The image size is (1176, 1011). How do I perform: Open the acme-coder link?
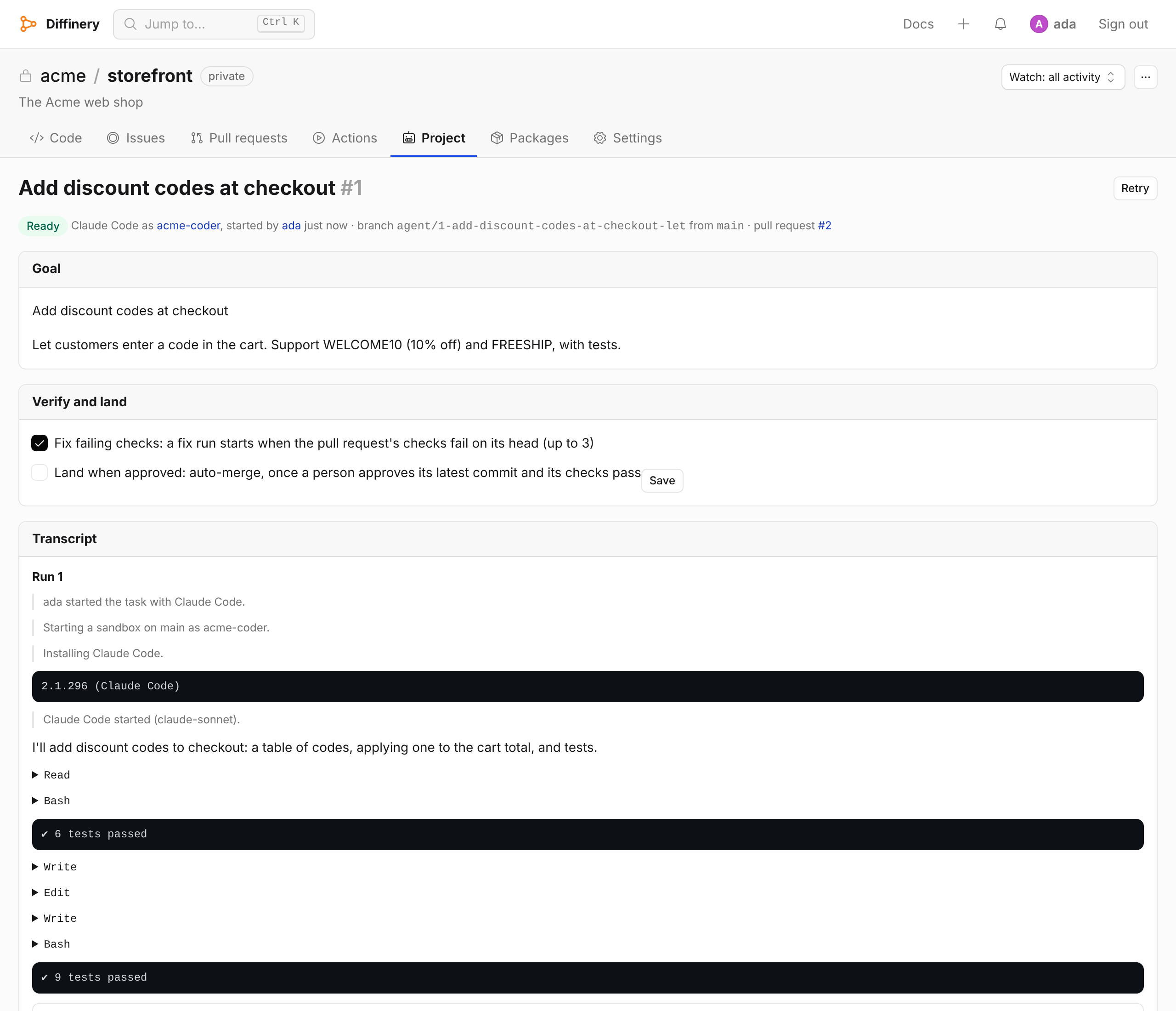(x=188, y=225)
